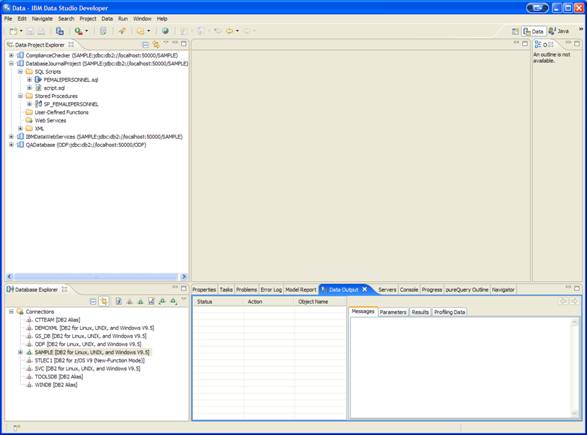
Task: Minimize the Data Project Explorer view
Action: coord(175,43)
